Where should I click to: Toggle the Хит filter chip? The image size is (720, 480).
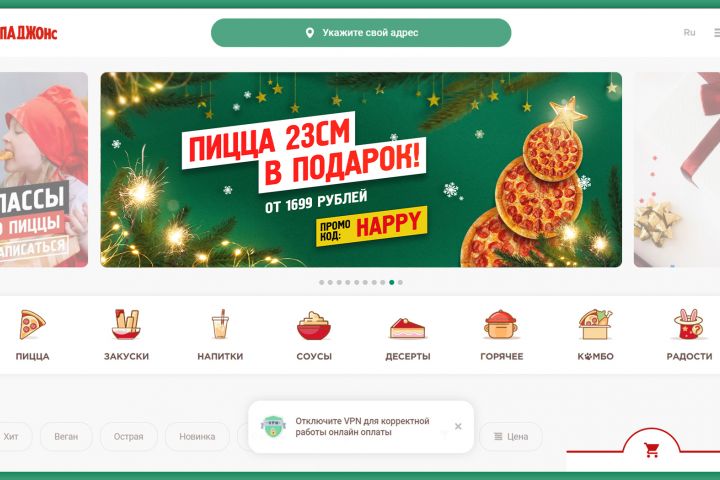tap(14, 436)
